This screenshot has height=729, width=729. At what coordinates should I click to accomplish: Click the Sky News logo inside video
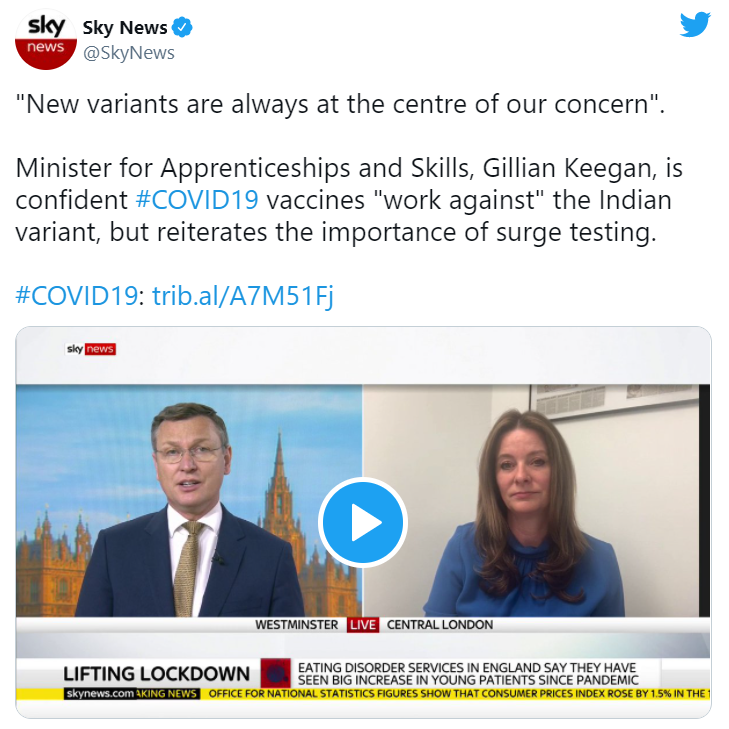coord(91,349)
